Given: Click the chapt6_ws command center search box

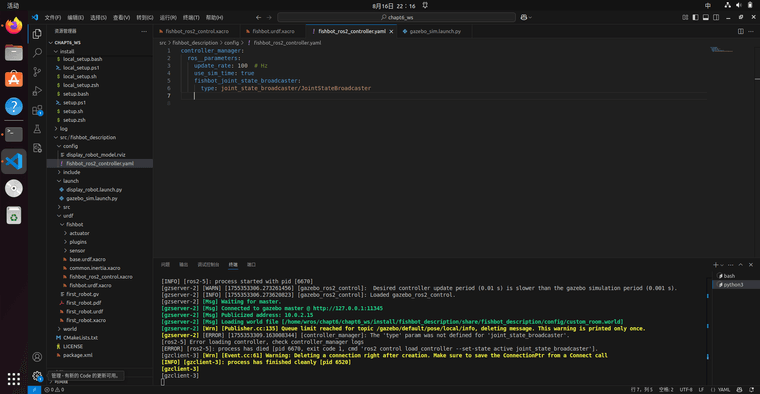Looking at the screenshot, I should click(396, 17).
